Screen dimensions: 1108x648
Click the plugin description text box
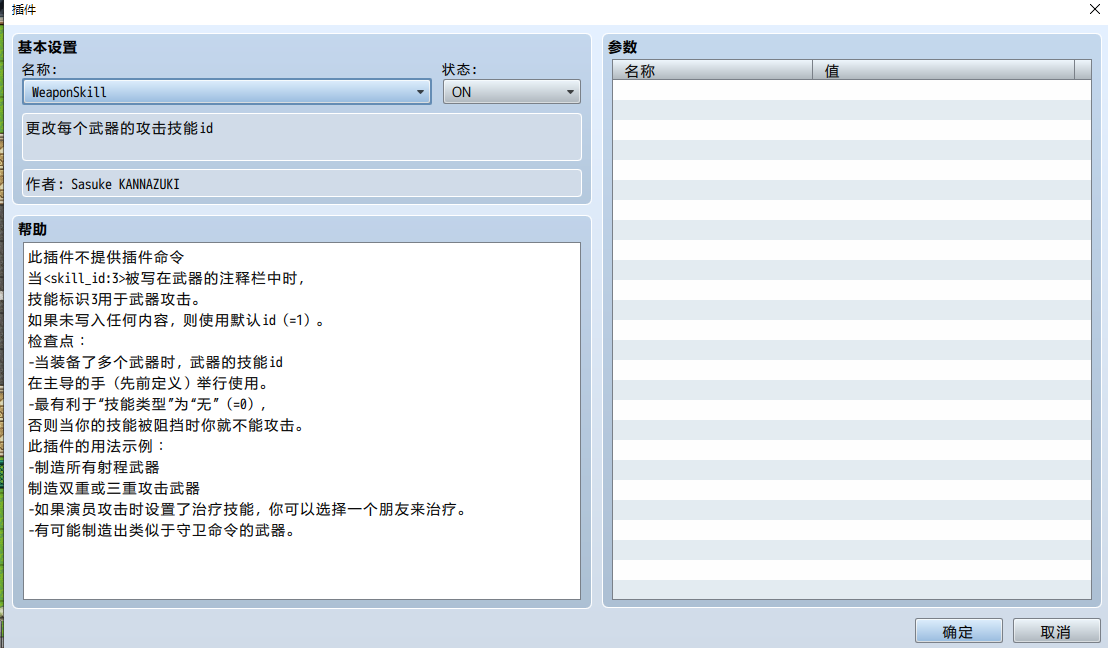point(302,137)
